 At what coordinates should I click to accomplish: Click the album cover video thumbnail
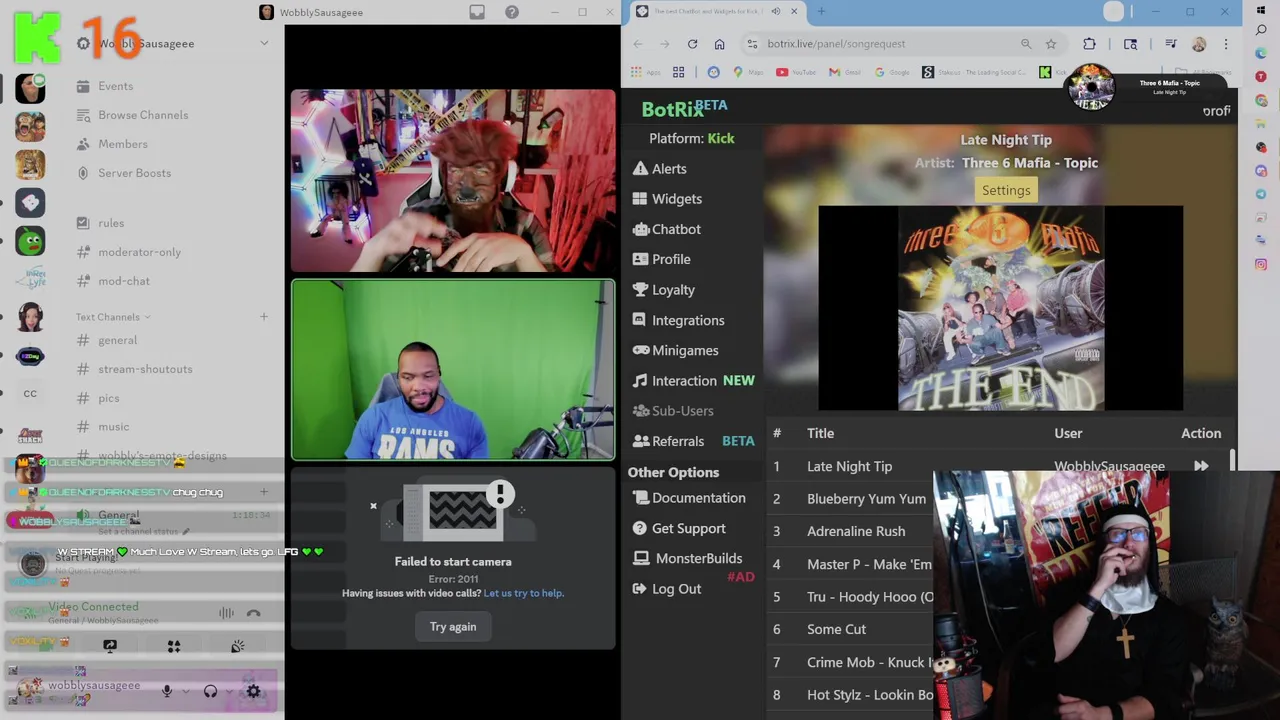1001,309
